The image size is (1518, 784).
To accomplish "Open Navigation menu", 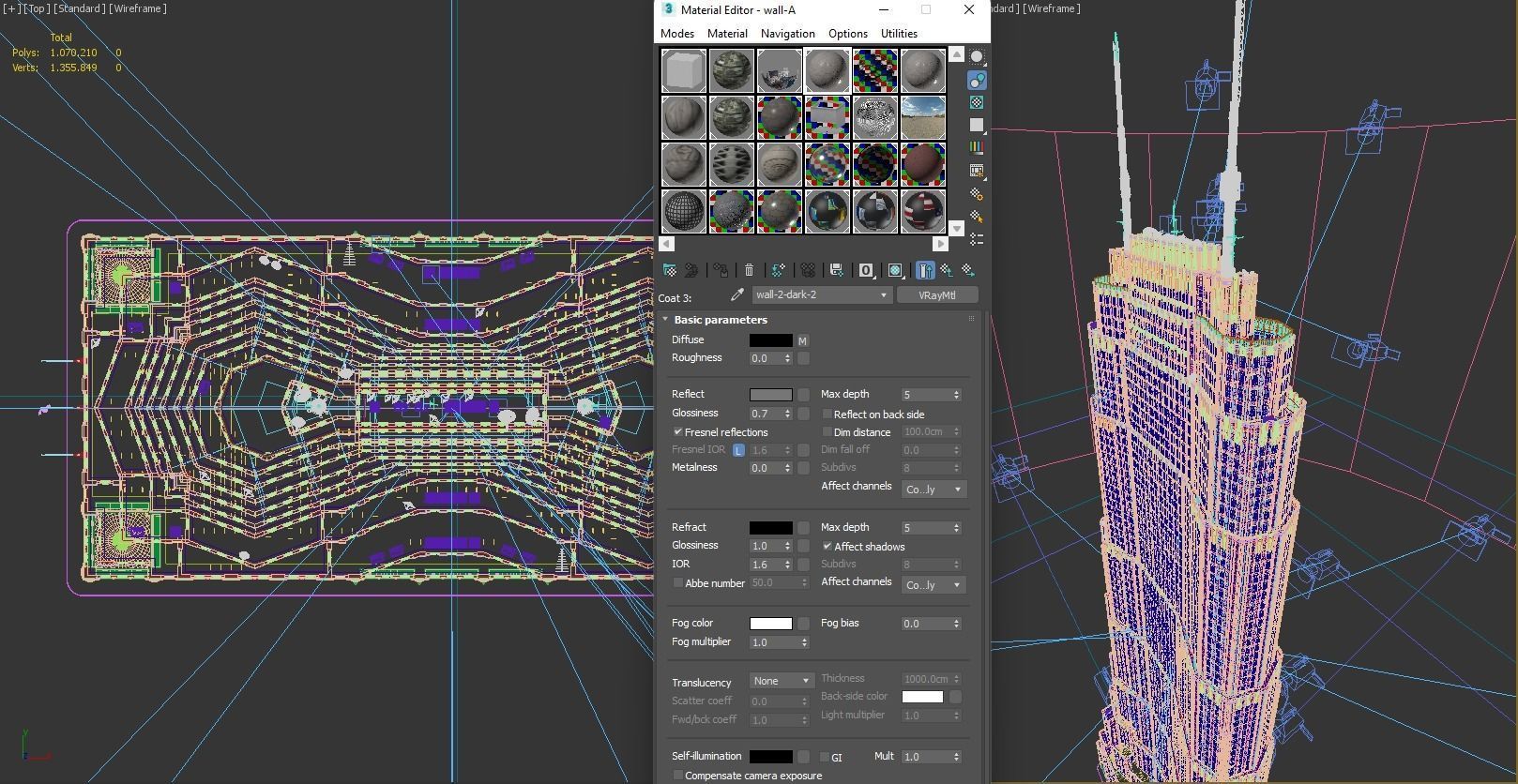I will 787,34.
